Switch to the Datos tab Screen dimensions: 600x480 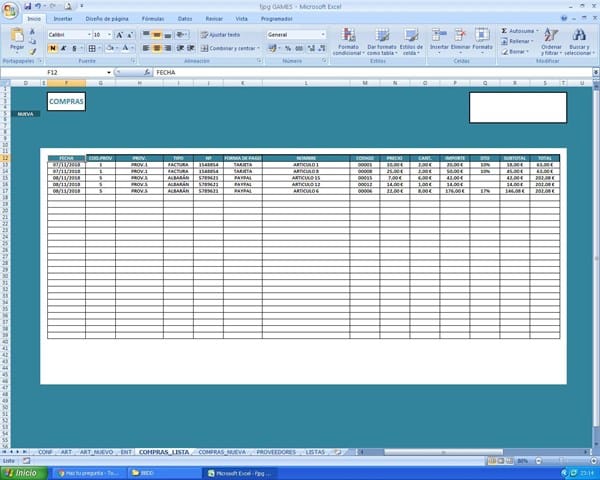click(x=185, y=18)
